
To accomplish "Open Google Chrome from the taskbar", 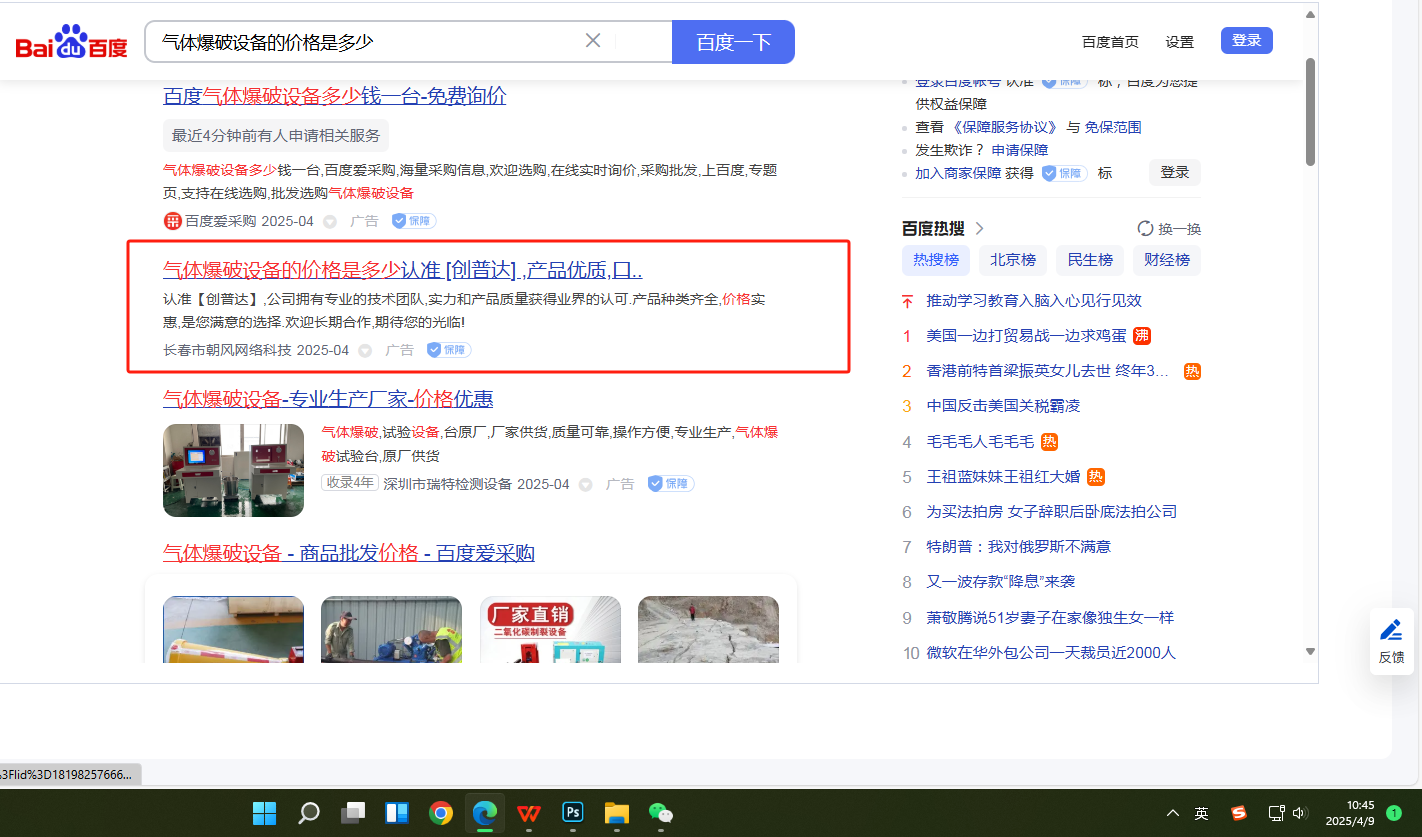I will [x=441, y=813].
